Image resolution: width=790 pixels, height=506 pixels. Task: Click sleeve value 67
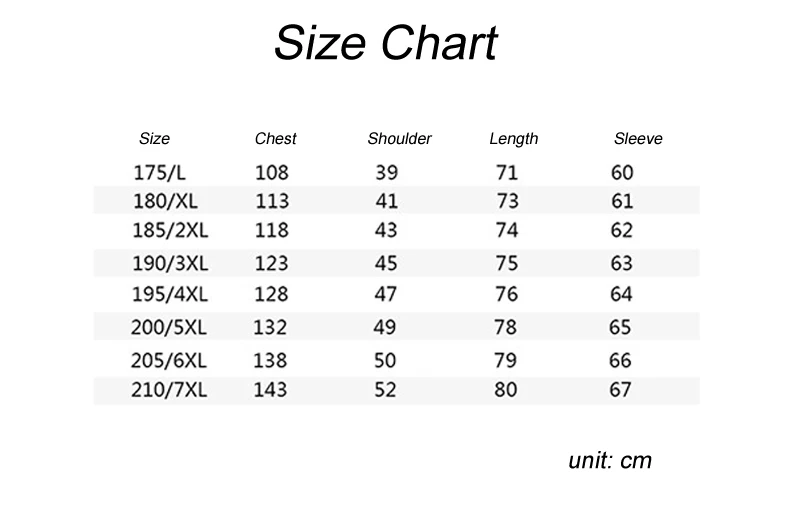click(x=620, y=390)
